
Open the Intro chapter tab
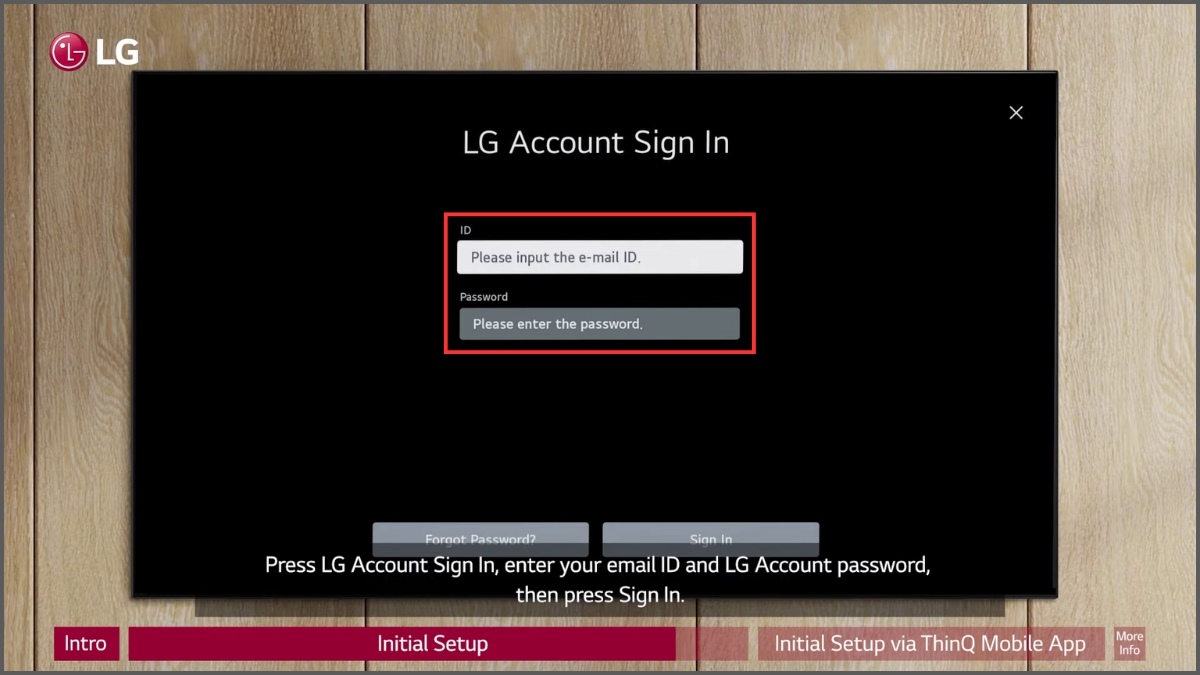click(86, 644)
